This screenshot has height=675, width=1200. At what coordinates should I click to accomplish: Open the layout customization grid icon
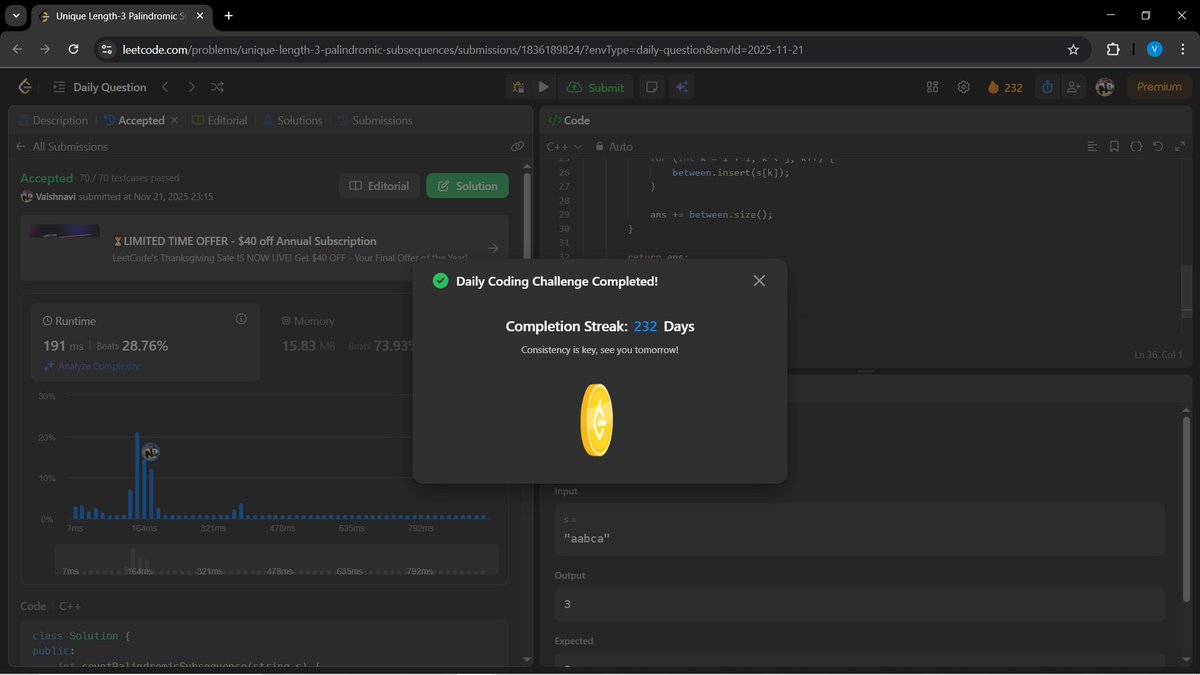[932, 87]
